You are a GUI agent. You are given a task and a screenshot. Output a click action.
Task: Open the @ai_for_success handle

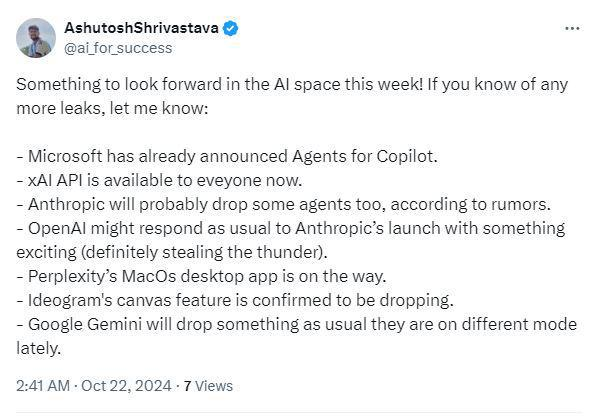tap(118, 48)
